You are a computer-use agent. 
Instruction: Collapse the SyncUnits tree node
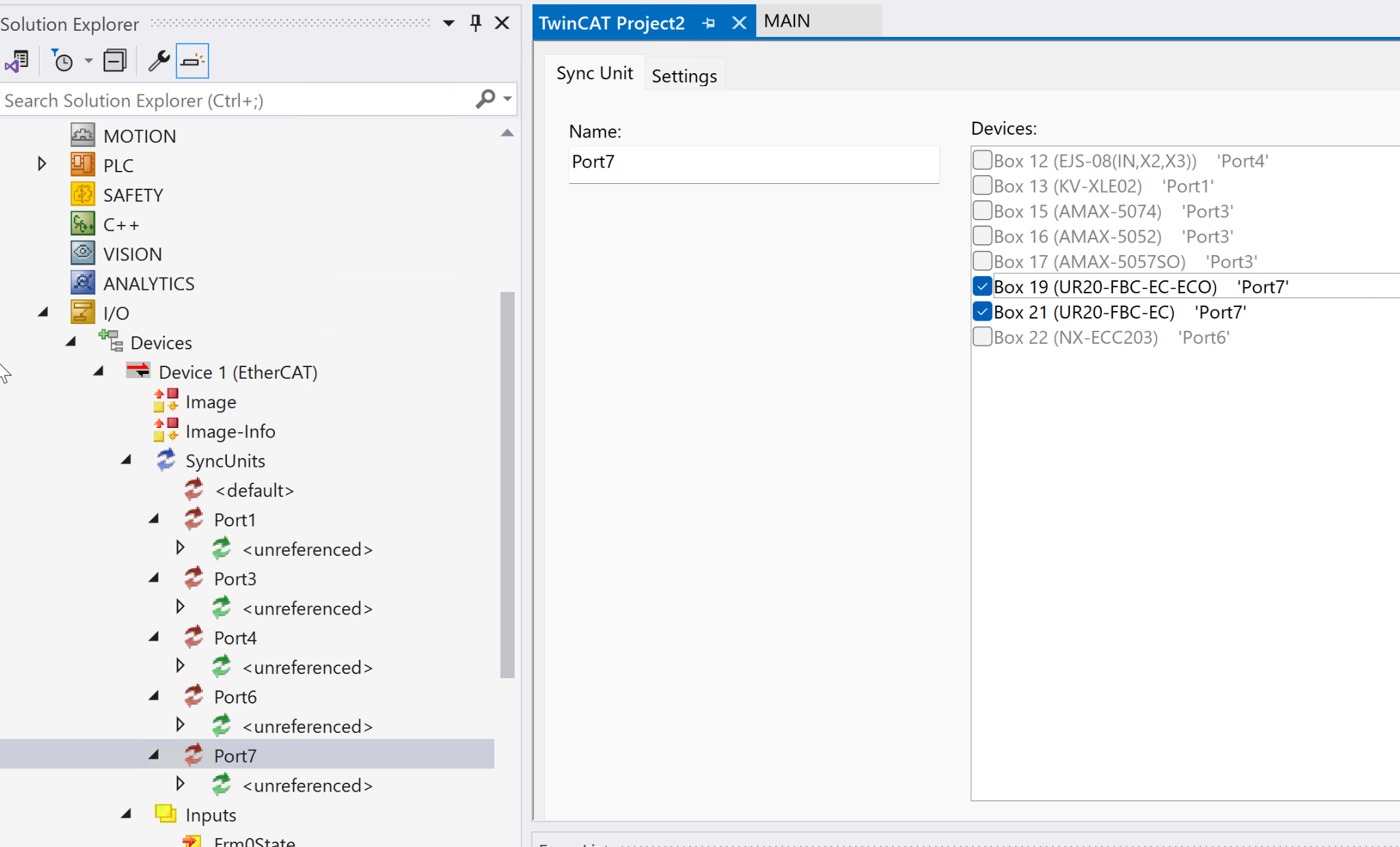point(126,460)
